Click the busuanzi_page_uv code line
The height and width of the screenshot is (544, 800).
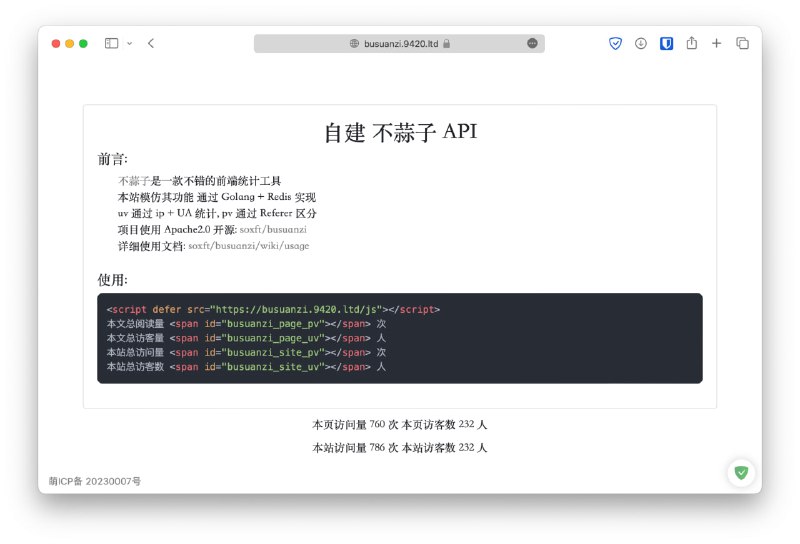point(246,338)
